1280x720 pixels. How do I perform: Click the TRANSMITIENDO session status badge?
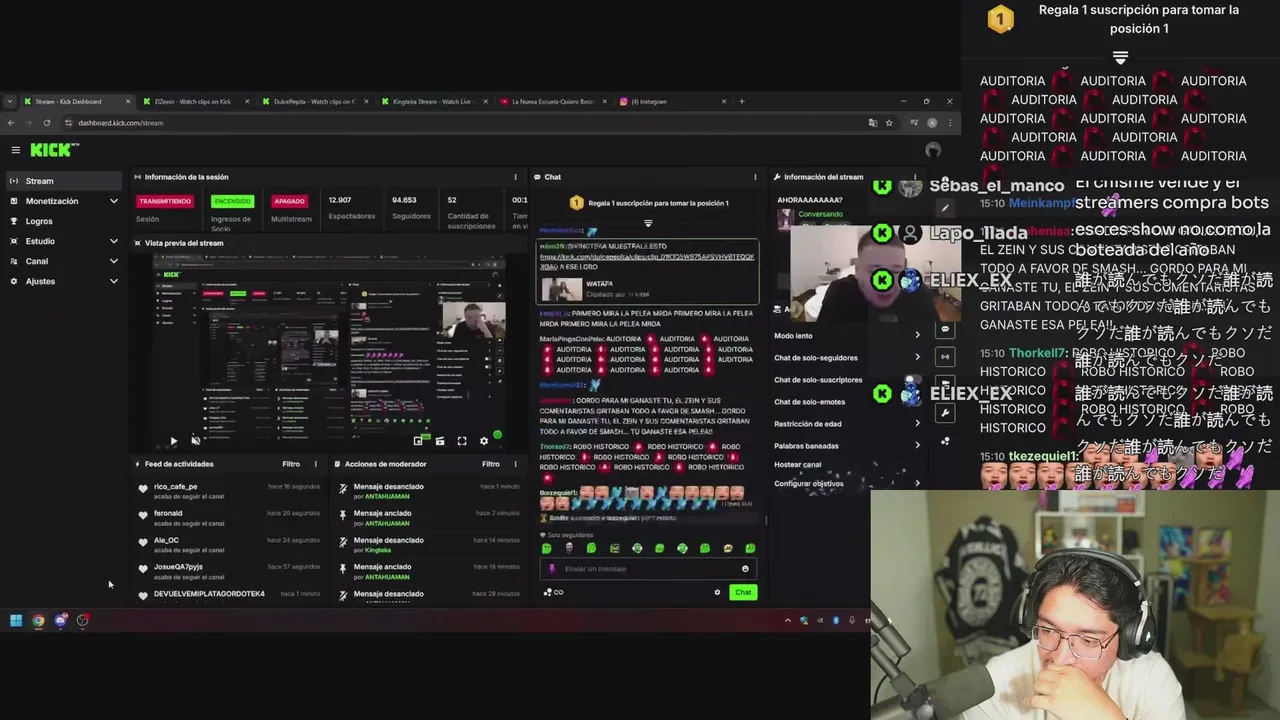165,201
